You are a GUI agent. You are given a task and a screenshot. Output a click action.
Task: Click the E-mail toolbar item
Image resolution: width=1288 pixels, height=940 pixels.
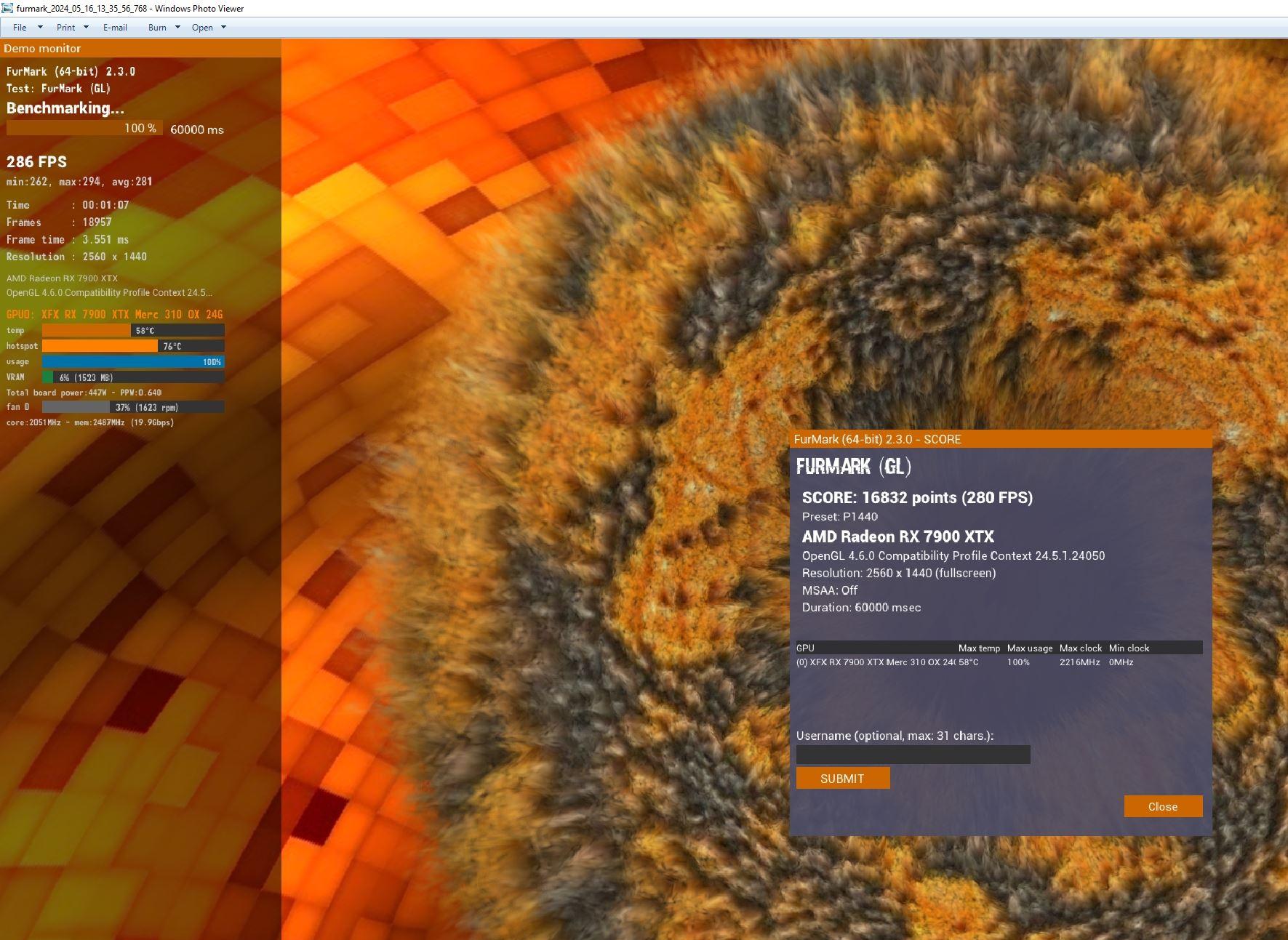pos(115,28)
